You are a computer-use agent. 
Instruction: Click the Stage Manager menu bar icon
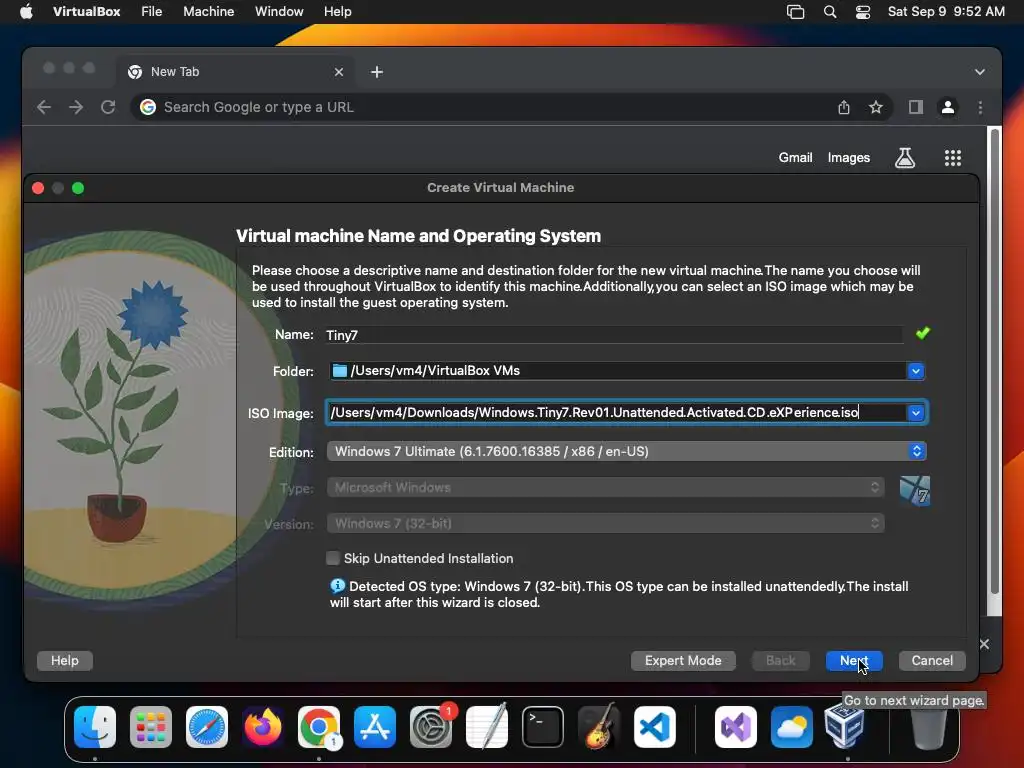(795, 12)
